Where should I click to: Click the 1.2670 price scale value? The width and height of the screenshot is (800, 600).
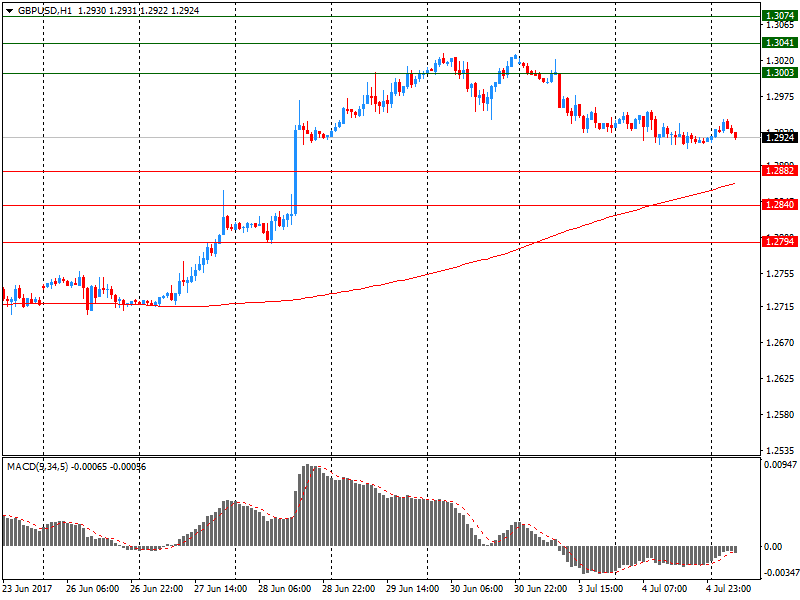(x=780, y=343)
